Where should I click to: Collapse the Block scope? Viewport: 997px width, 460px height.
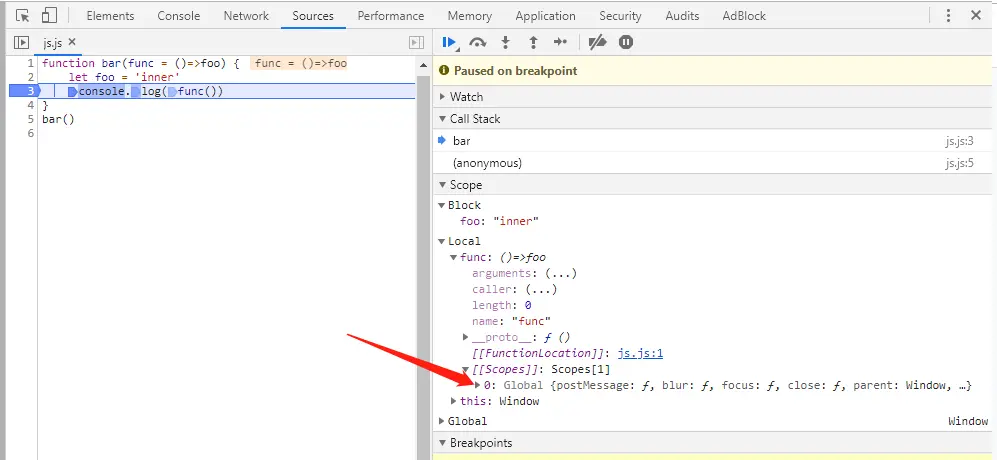[441, 206]
